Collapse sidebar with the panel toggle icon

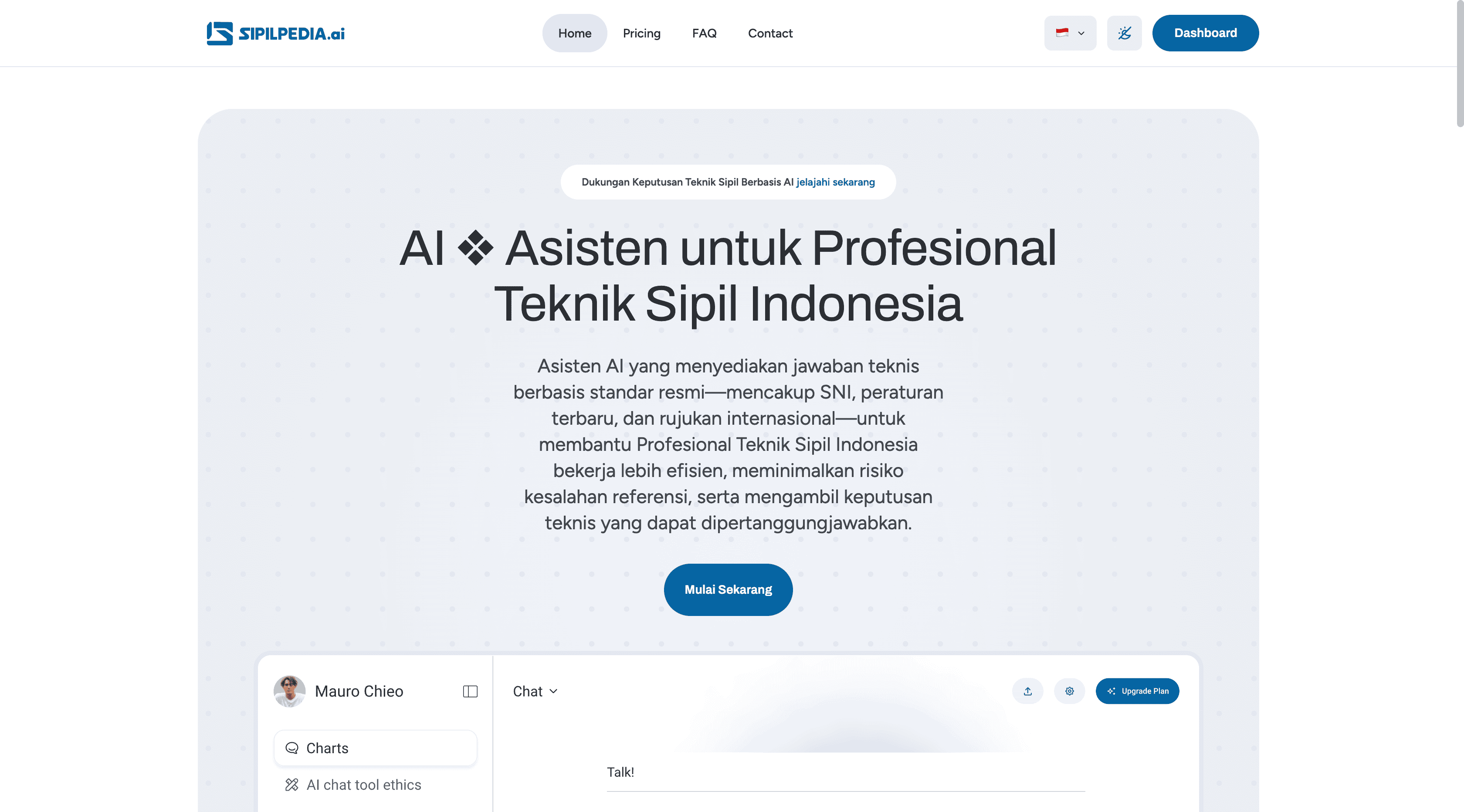click(470, 691)
